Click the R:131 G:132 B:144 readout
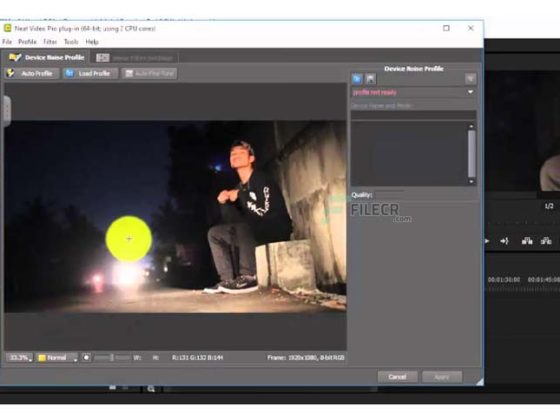The width and height of the screenshot is (560, 420). pos(198,358)
